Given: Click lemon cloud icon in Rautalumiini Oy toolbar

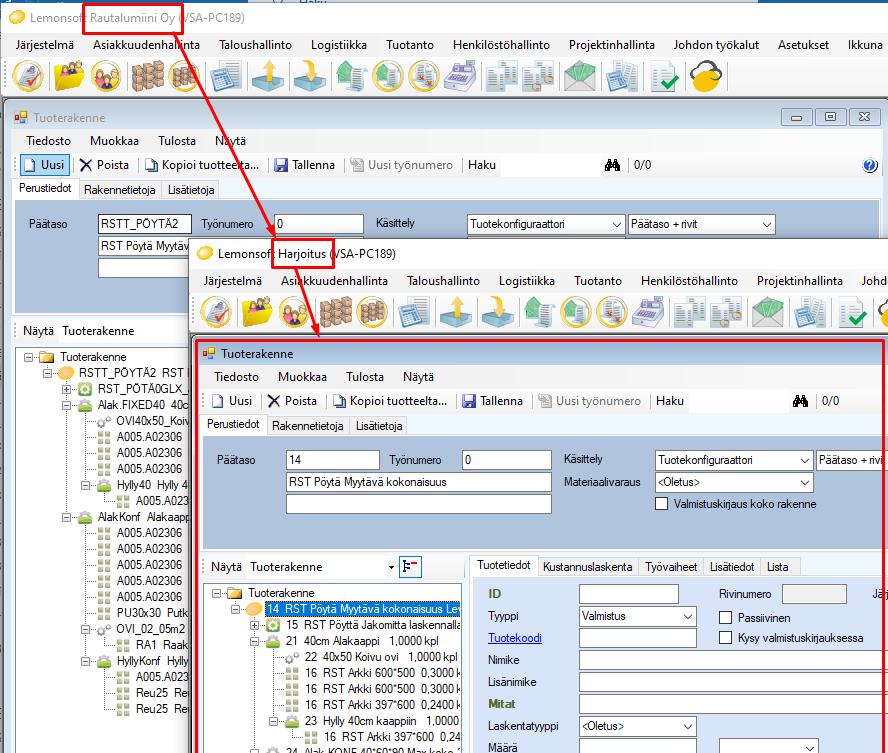Looking at the screenshot, I should (x=706, y=76).
